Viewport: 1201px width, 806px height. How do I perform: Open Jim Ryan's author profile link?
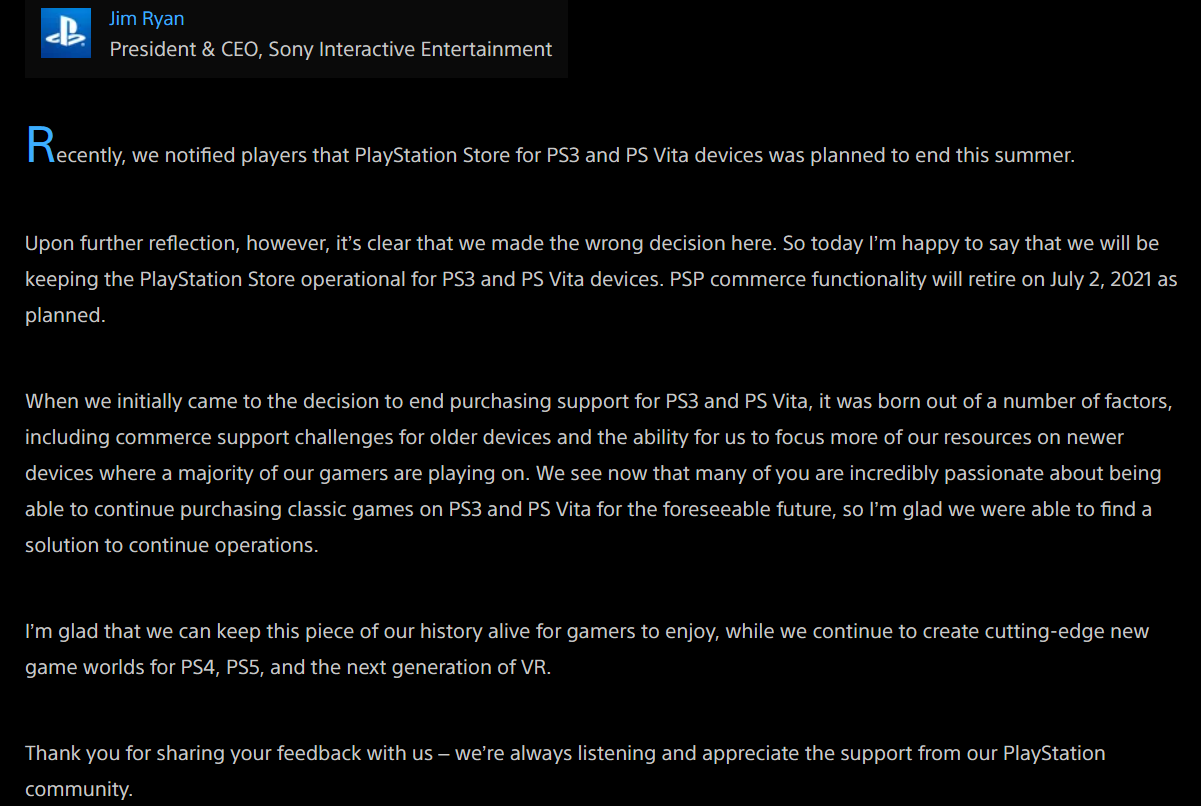(146, 19)
